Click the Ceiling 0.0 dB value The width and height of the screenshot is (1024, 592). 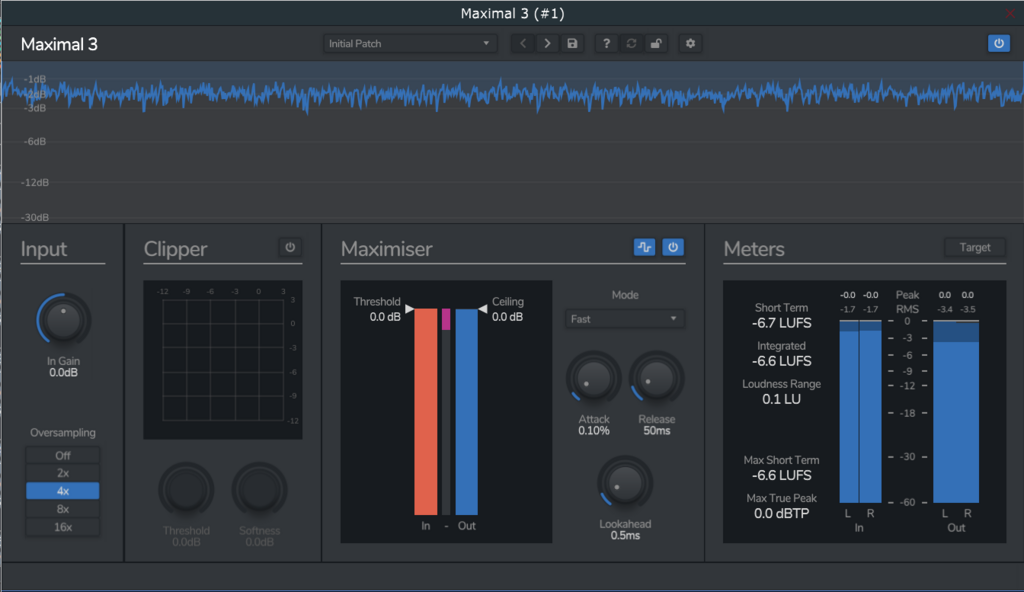pos(507,317)
